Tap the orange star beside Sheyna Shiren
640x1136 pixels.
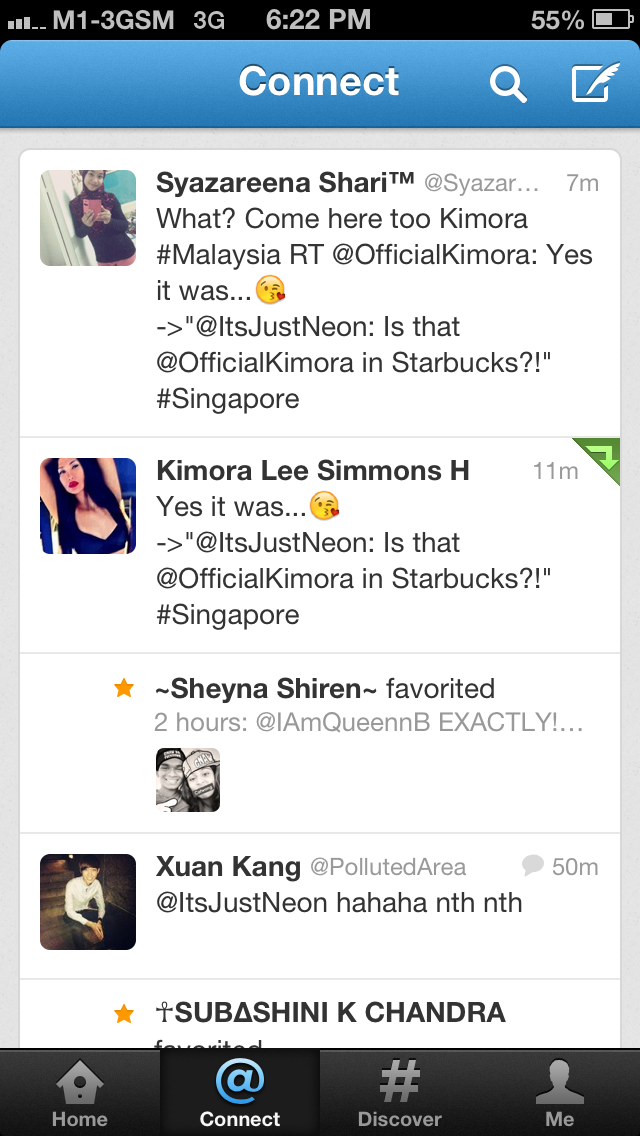(124, 688)
